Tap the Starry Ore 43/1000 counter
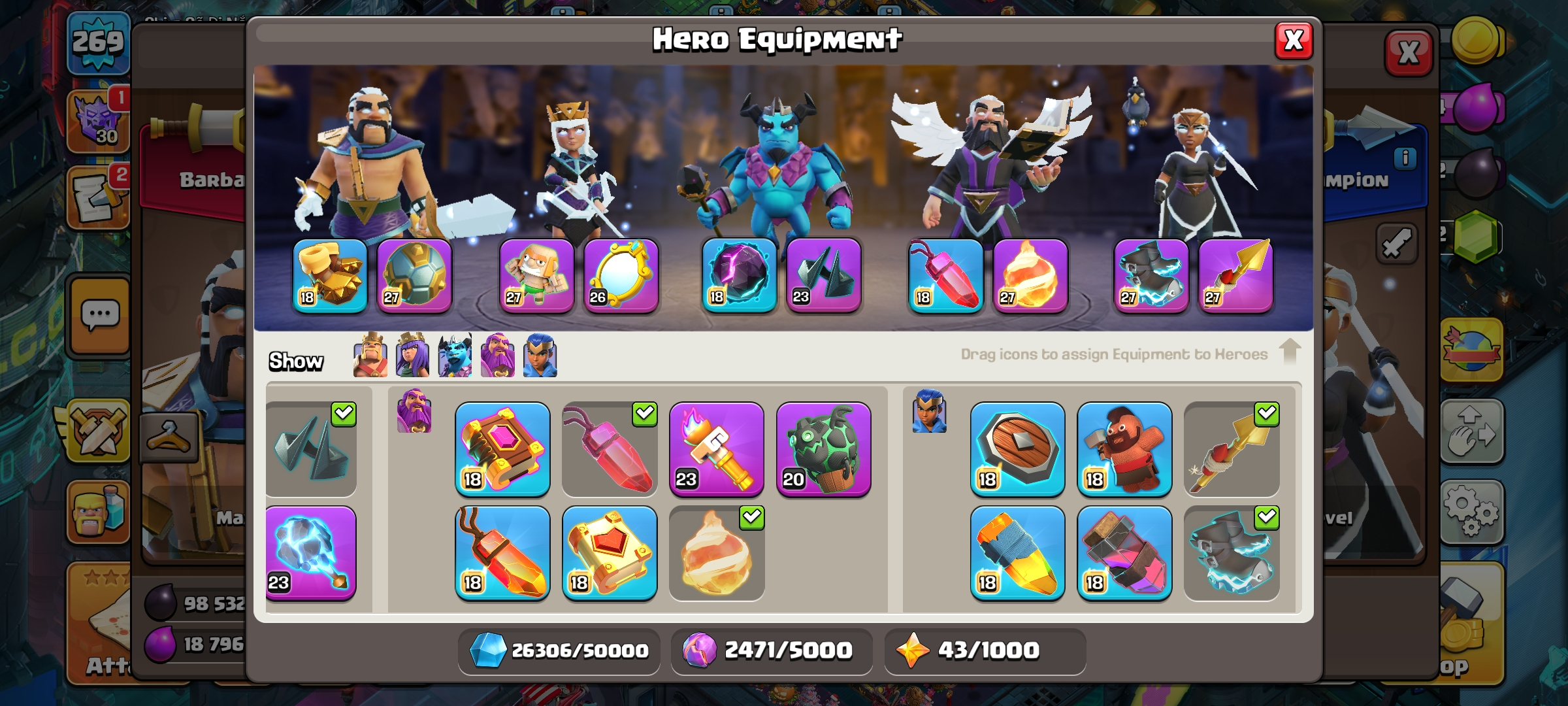Viewport: 1568px width, 706px height. (x=985, y=650)
